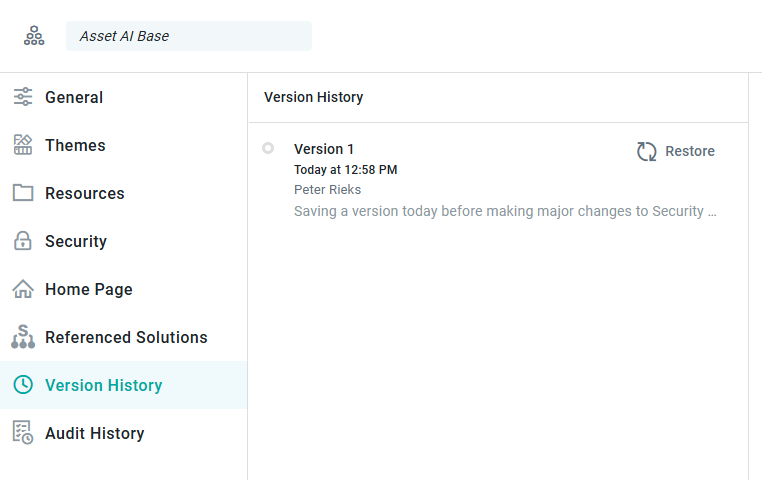This screenshot has width=762, height=480.
Task: Open the Themes section
Action: 123,145
